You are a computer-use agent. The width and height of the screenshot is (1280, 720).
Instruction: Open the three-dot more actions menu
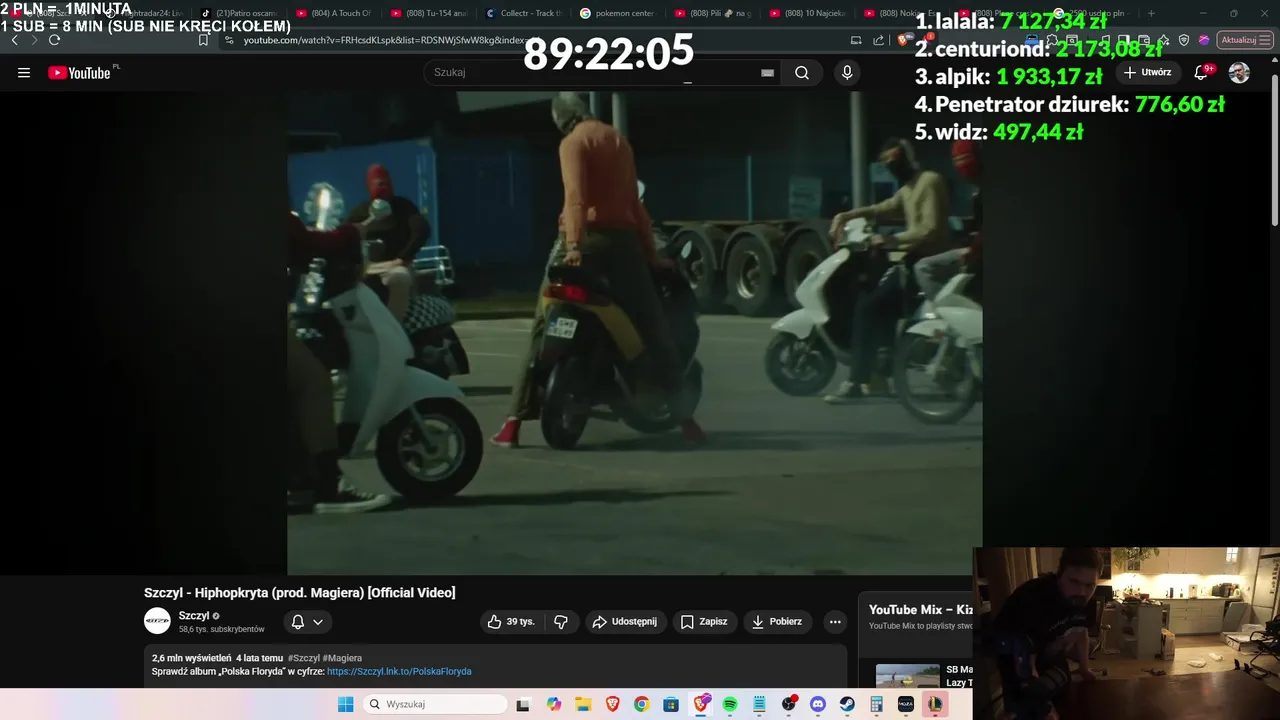tap(835, 622)
